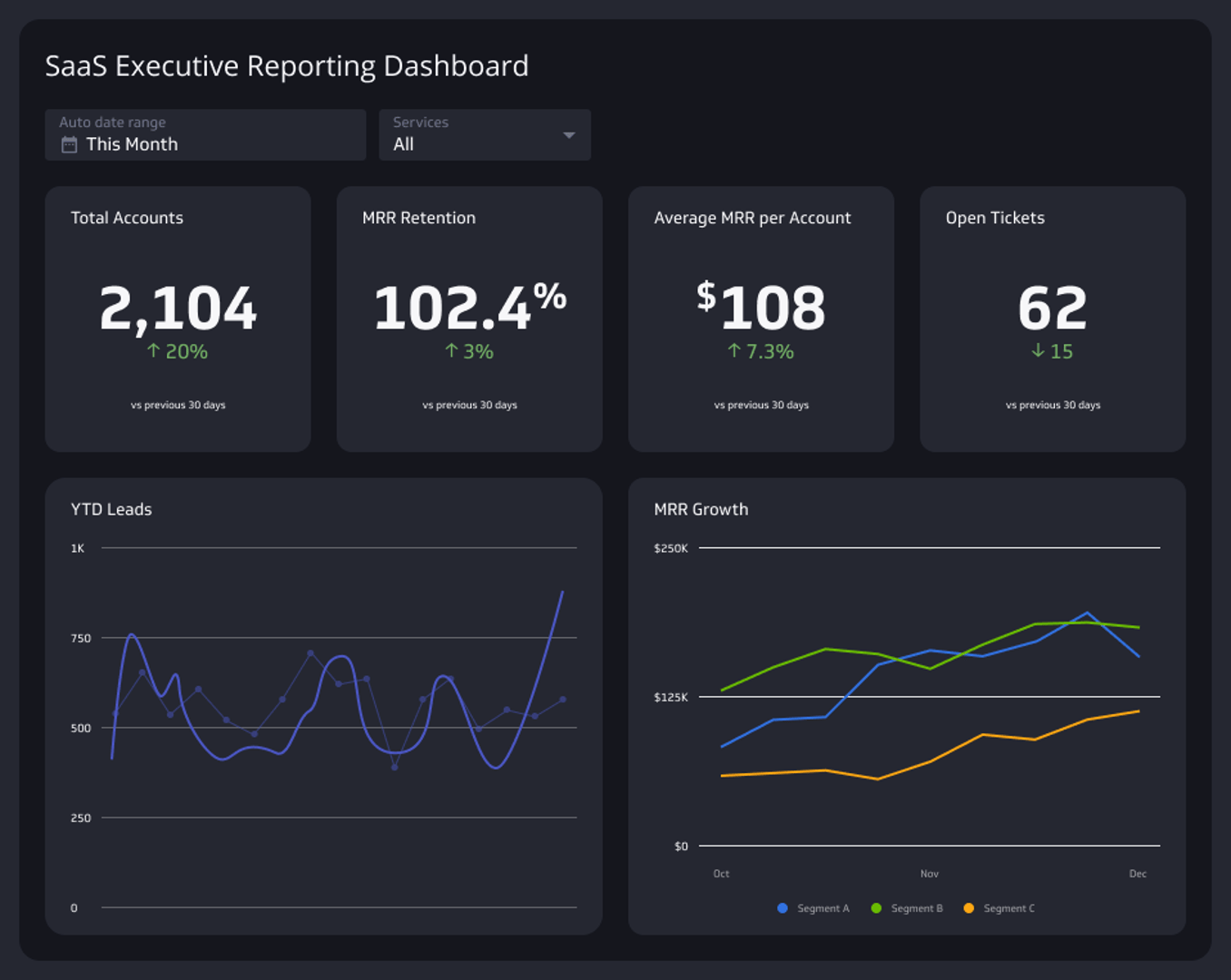
Task: Click the Dec label on MRR Growth
Action: (x=1137, y=874)
